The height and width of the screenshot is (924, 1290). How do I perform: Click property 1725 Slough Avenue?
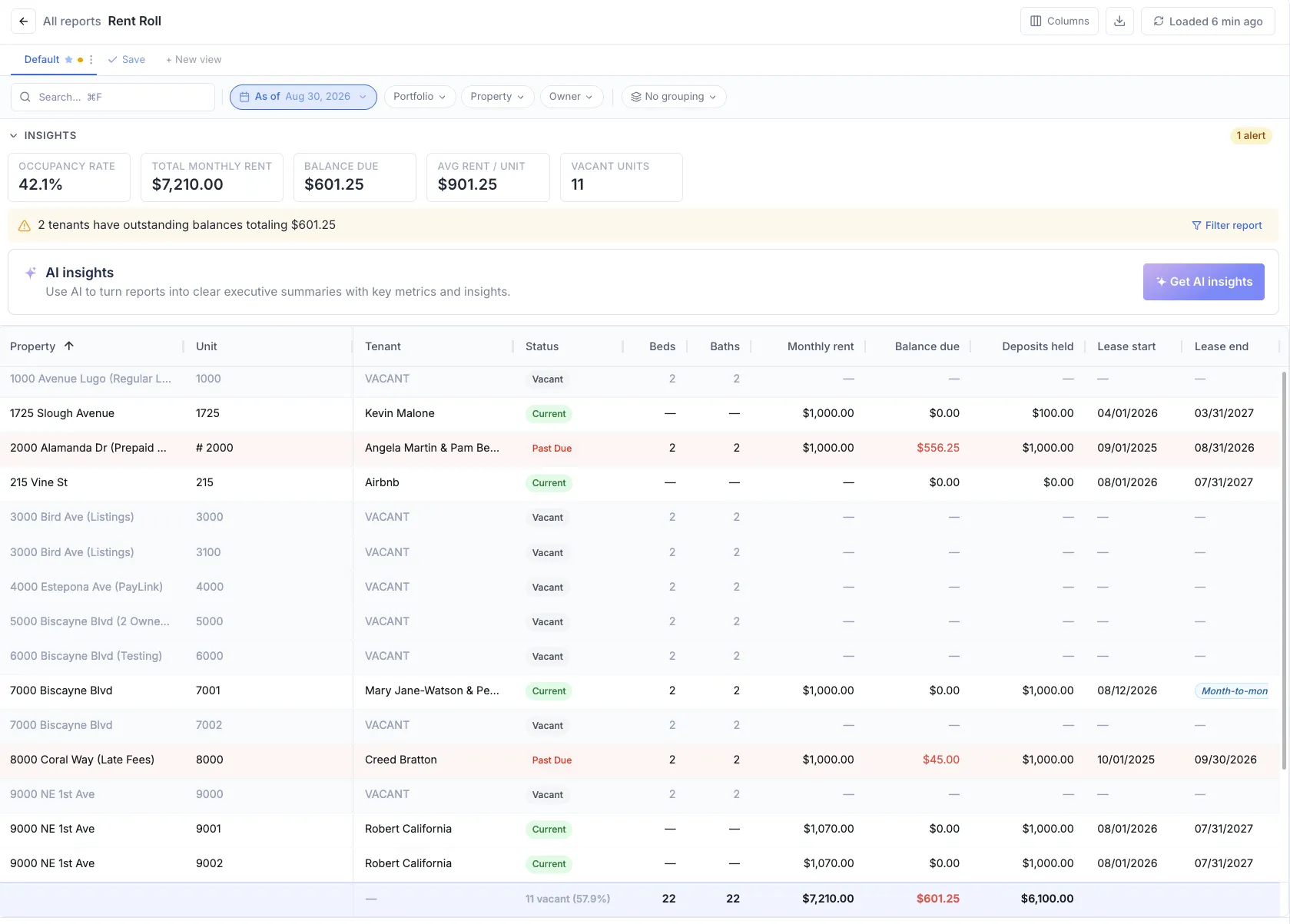click(62, 413)
